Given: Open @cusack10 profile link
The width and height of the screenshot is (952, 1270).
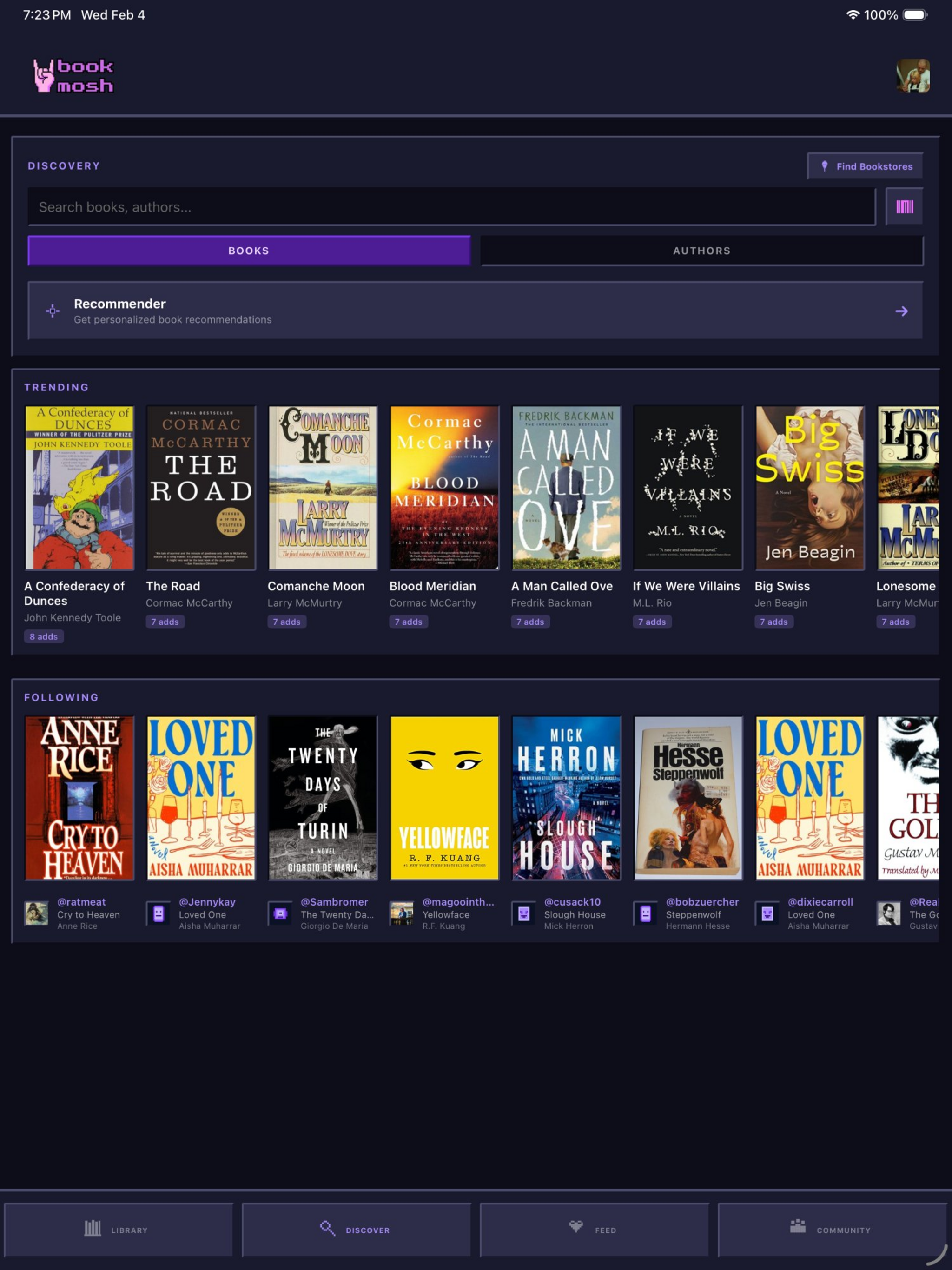Looking at the screenshot, I should tap(573, 901).
